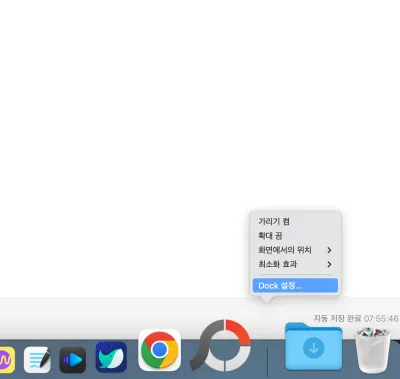Expand the chevron beside 화면에서의 위치

coord(329,250)
